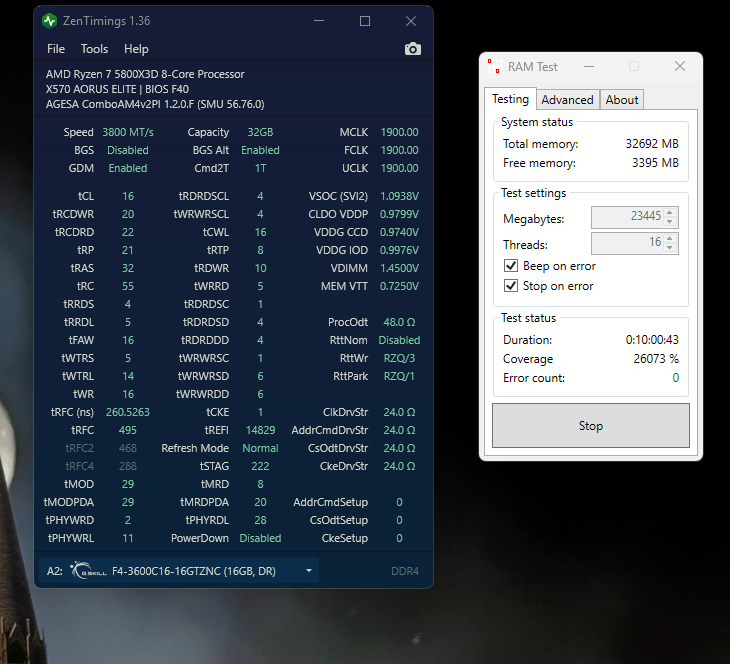The height and width of the screenshot is (664, 730).
Task: Toggle the Stop on error checkbox
Action: pyautogui.click(x=511, y=285)
